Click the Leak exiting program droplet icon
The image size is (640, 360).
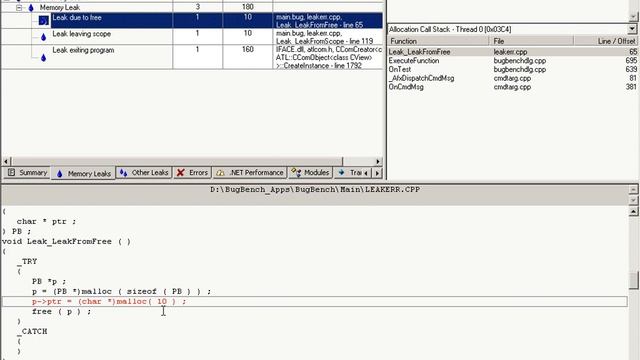pos(44,58)
